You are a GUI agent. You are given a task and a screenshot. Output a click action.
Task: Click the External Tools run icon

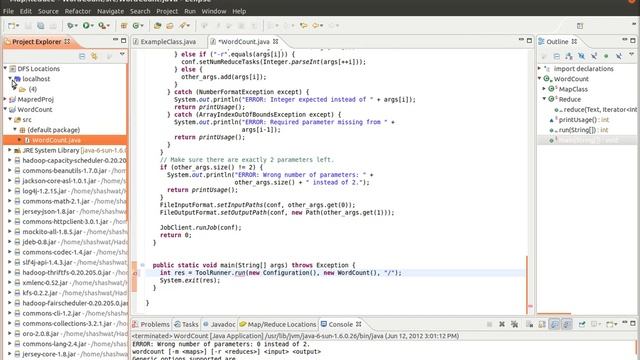tap(102, 26)
